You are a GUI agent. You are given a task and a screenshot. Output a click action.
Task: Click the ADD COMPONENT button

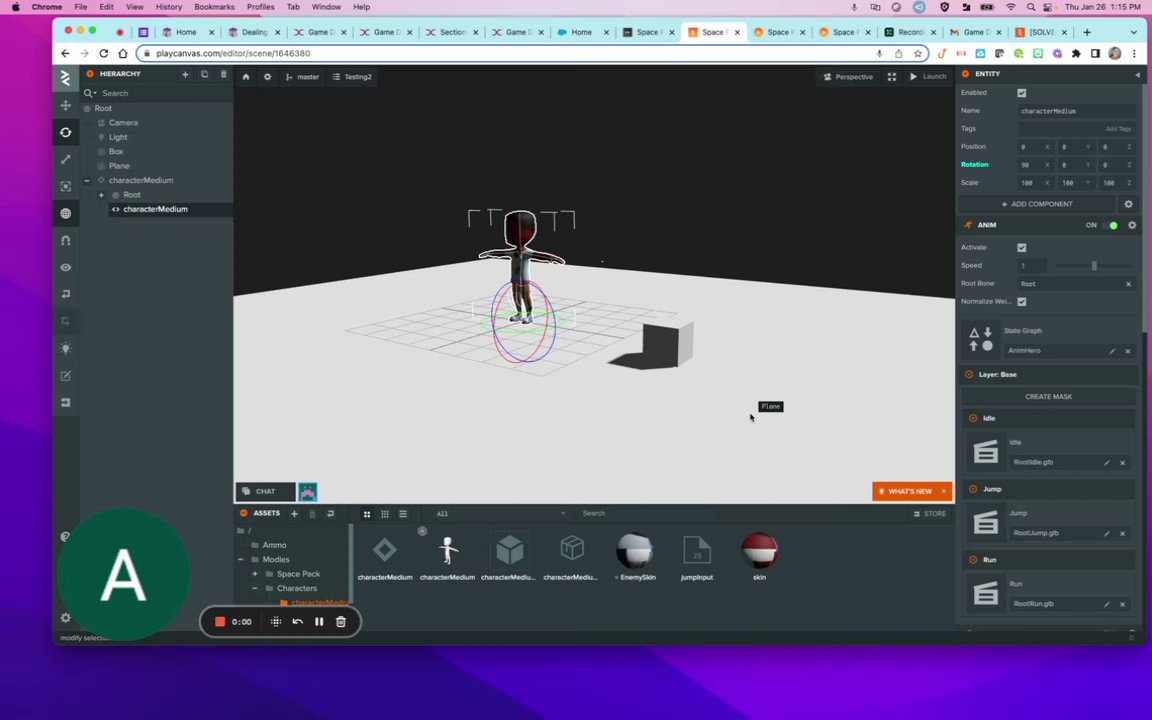(1037, 204)
